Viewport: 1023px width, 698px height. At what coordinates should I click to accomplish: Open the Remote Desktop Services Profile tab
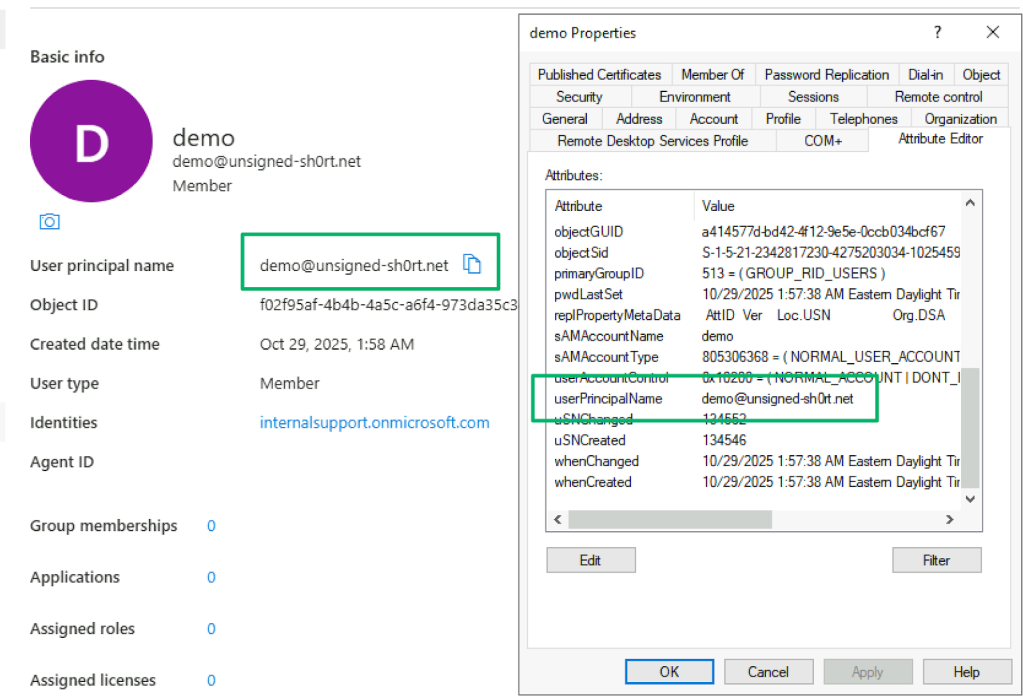652,141
